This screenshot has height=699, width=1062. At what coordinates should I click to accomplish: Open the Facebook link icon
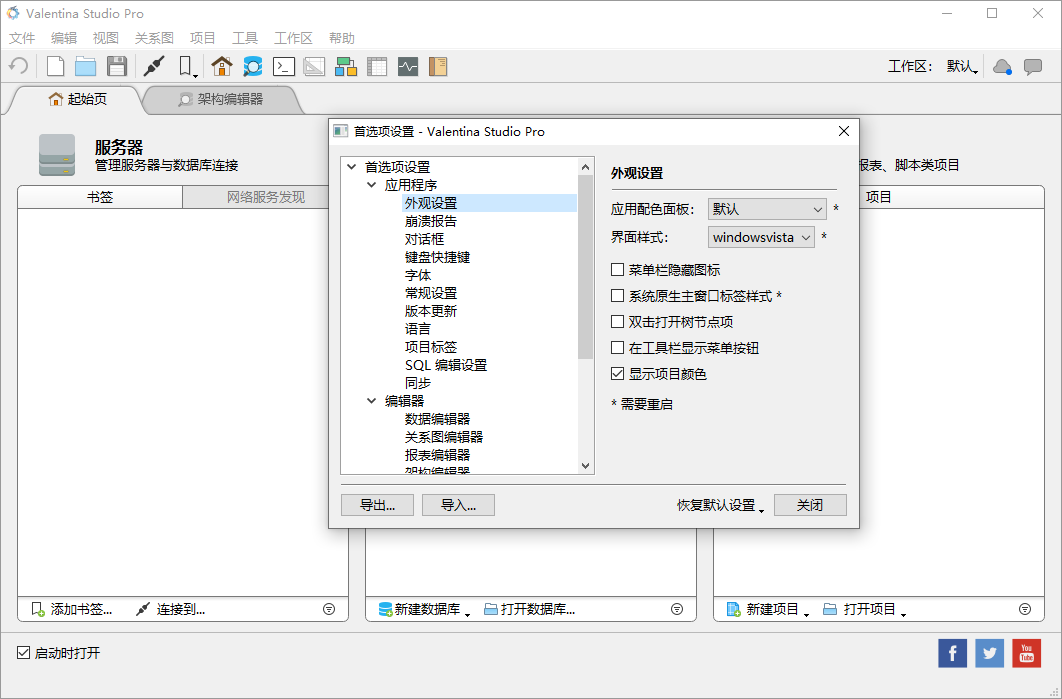[952, 653]
